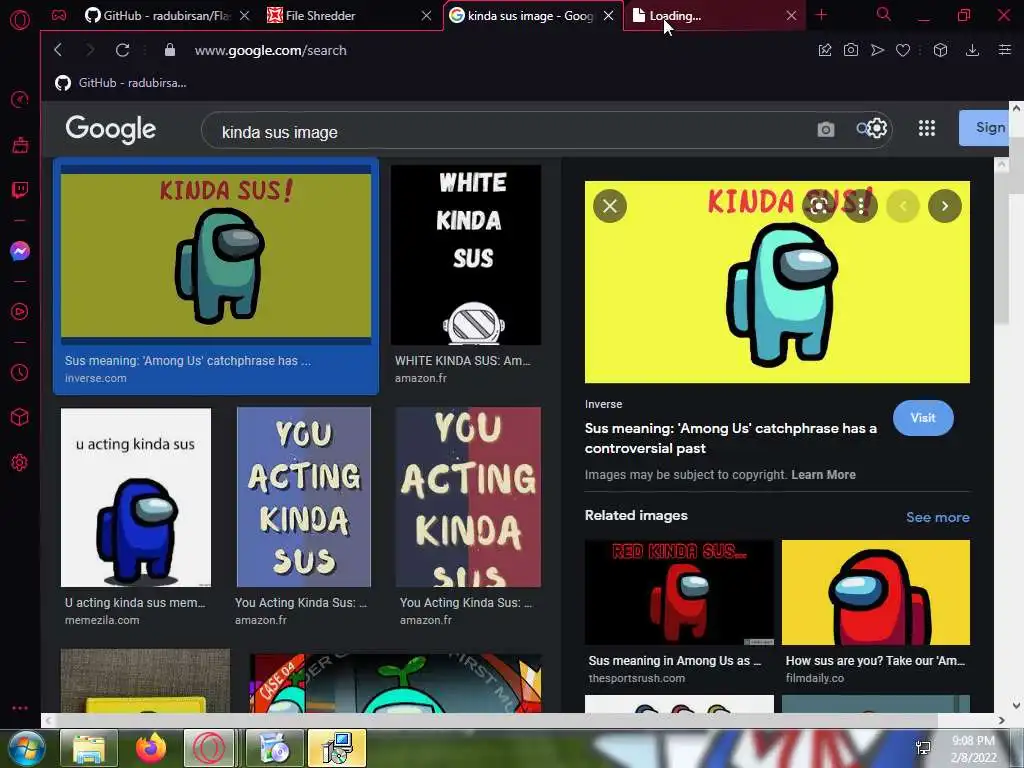Open the three-dots menu on the preview image
Viewport: 1024px width, 768px height.
click(861, 206)
